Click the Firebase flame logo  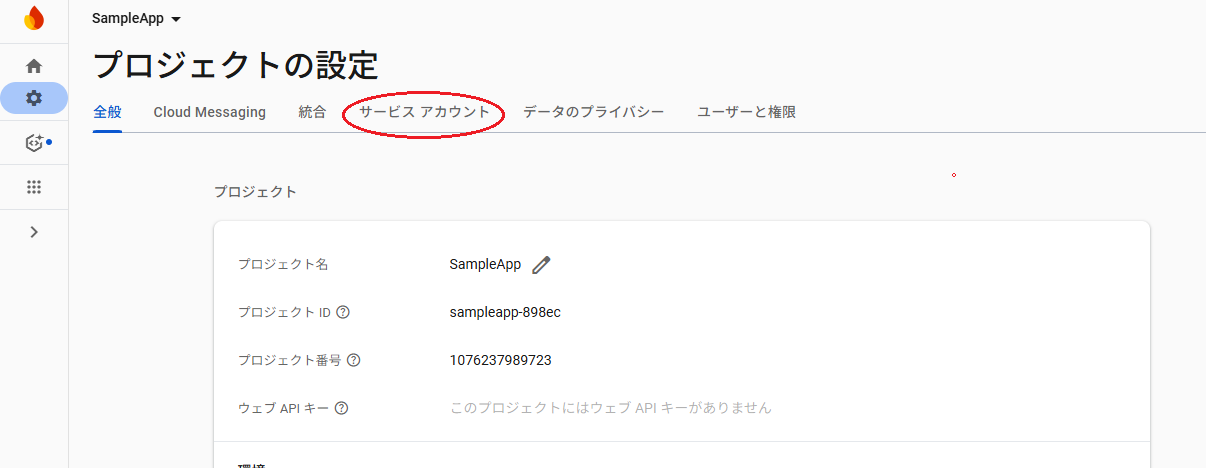point(34,18)
